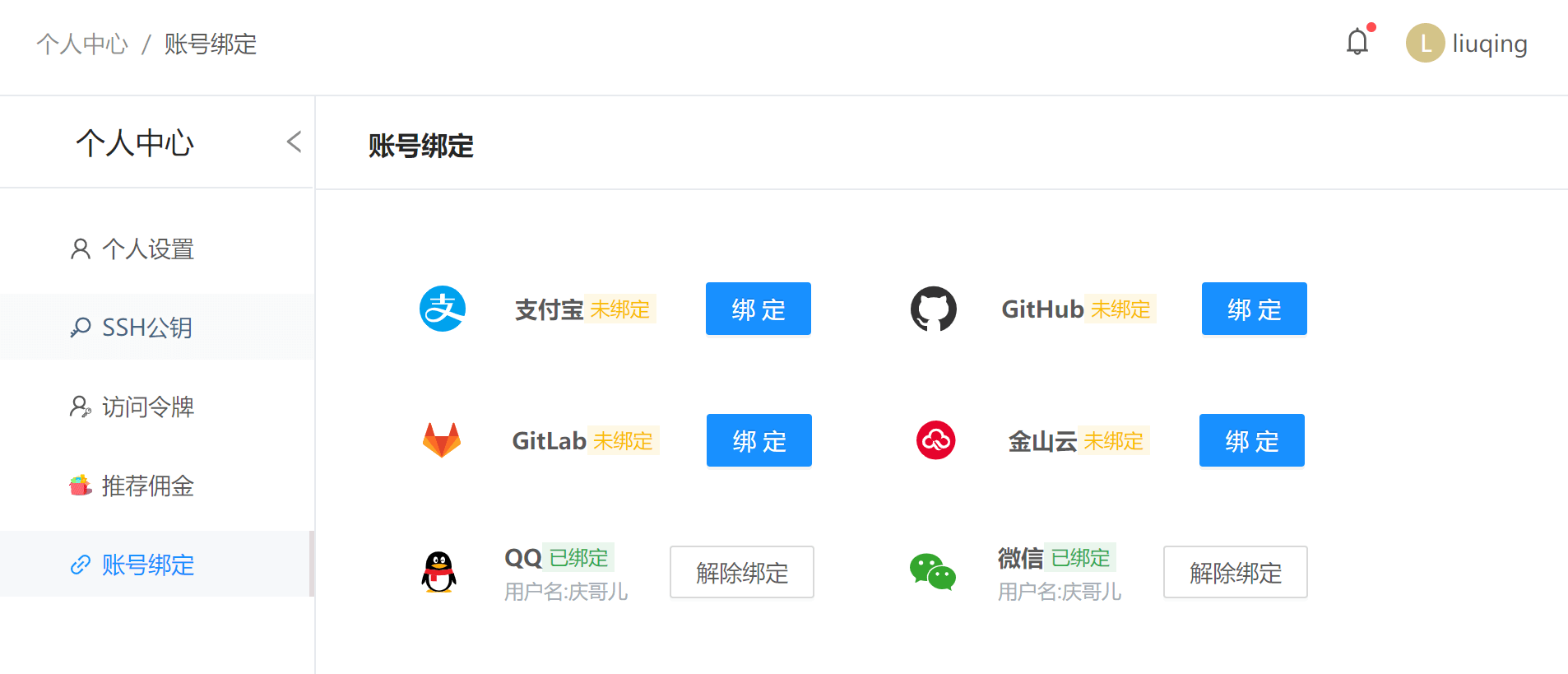
Task: Click the WeChat green logo
Action: (x=933, y=572)
